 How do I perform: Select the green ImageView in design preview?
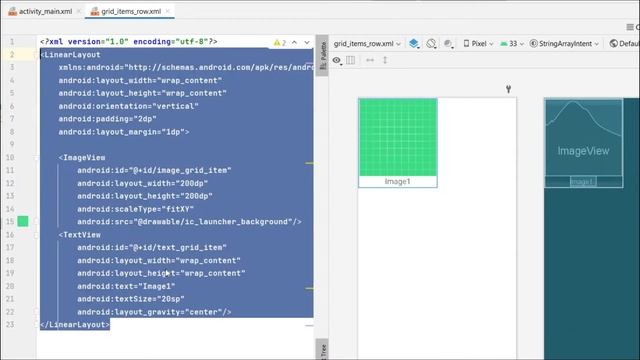398,138
